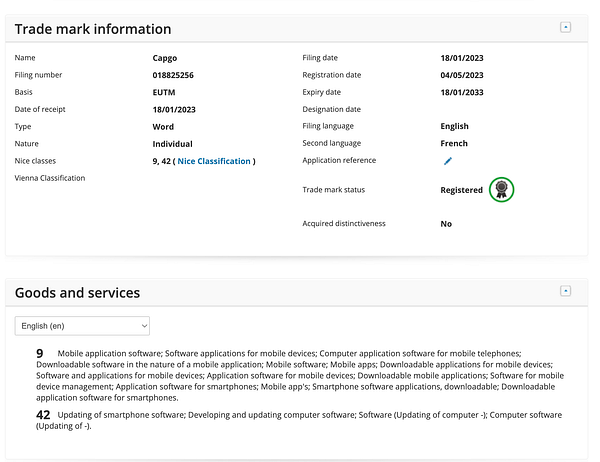Click the Expiry date value 18/01/2033
Viewport: 600px width, 462px height.
pos(462,92)
